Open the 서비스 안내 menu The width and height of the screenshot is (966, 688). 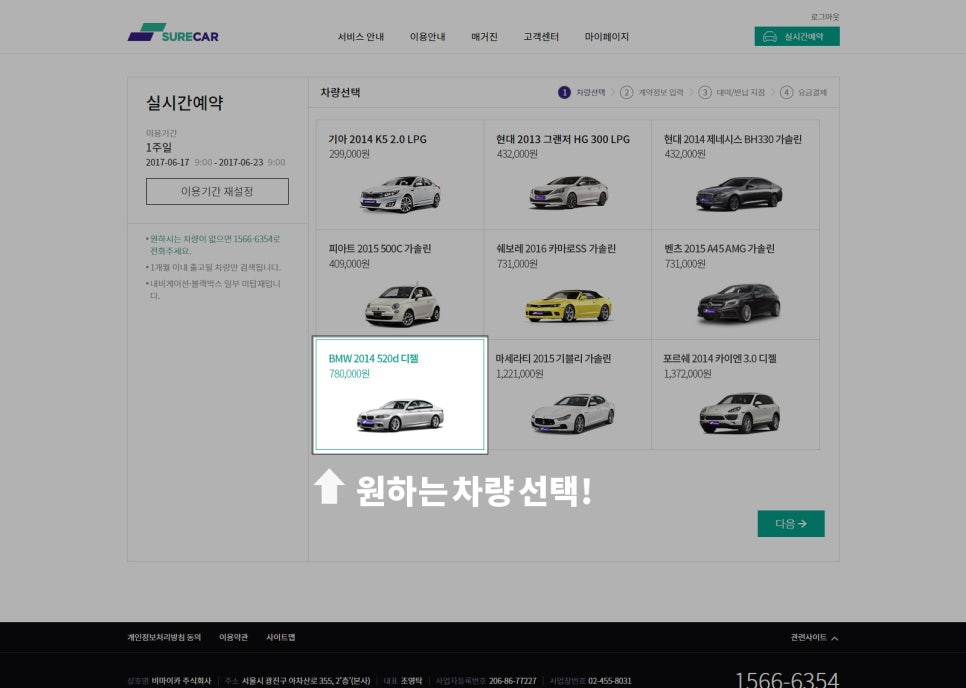coord(360,37)
